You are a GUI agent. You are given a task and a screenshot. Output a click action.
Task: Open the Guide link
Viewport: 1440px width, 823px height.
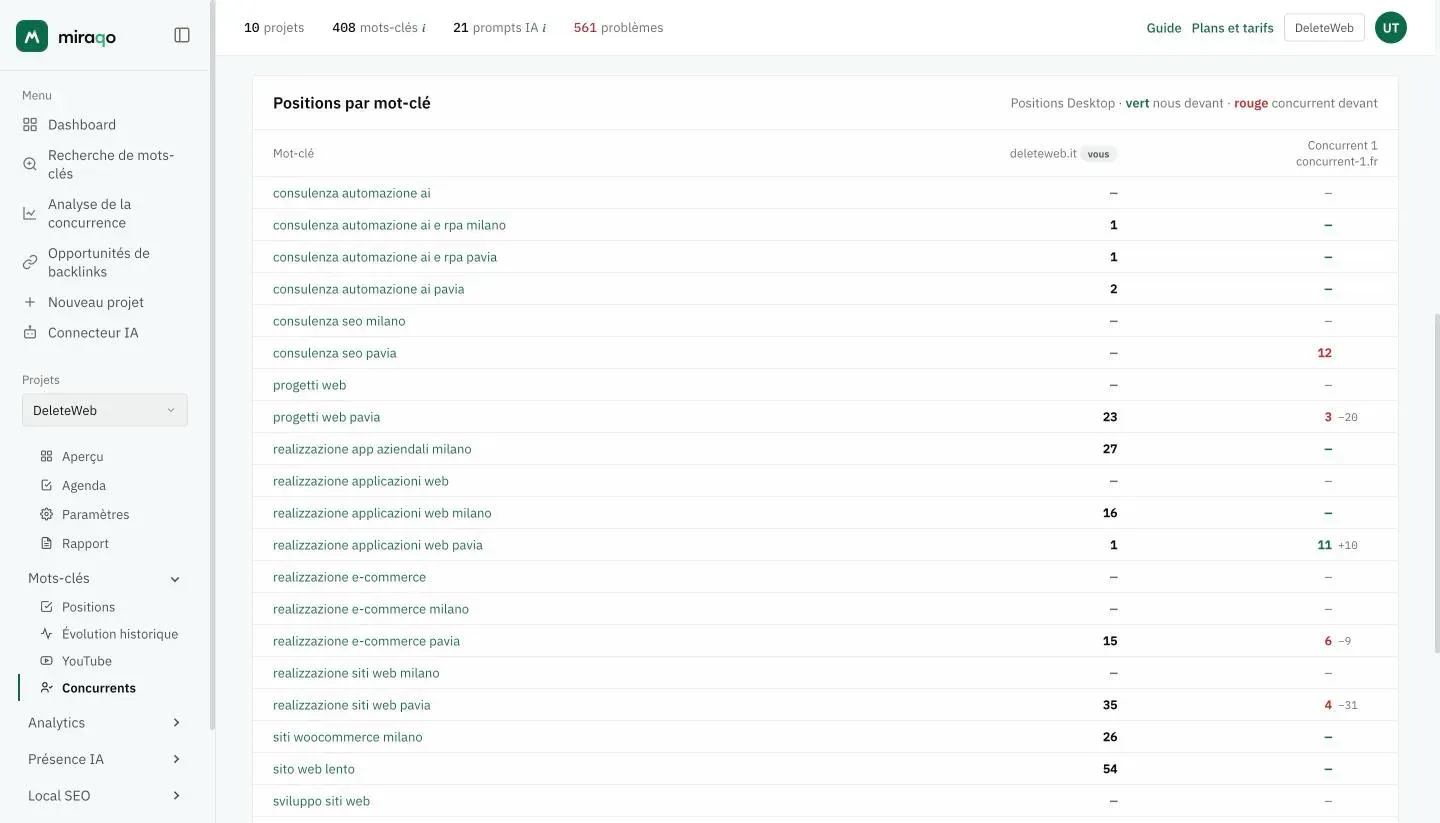[1164, 28]
